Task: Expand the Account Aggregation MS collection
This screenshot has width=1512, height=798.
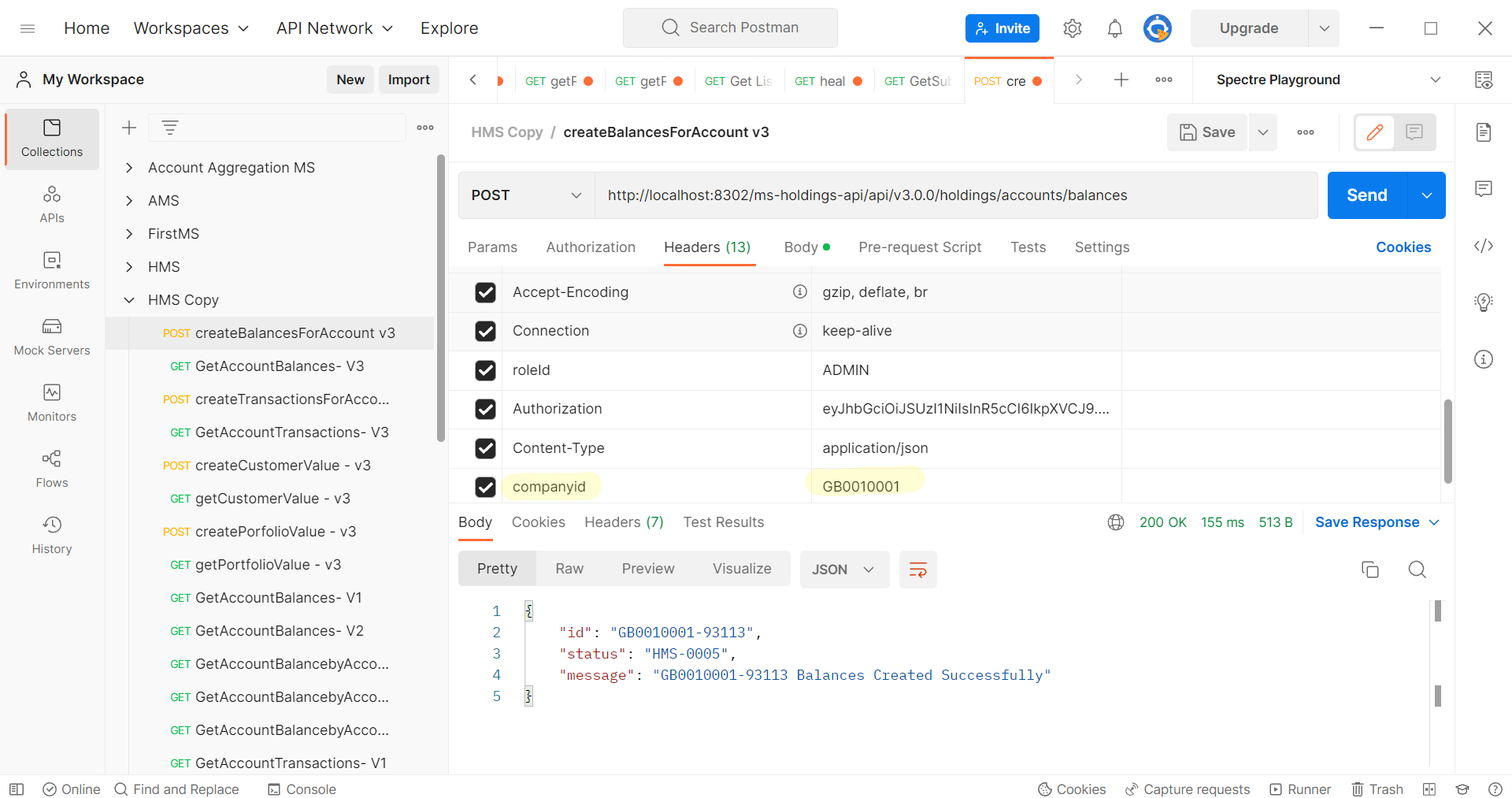Action: [129, 168]
